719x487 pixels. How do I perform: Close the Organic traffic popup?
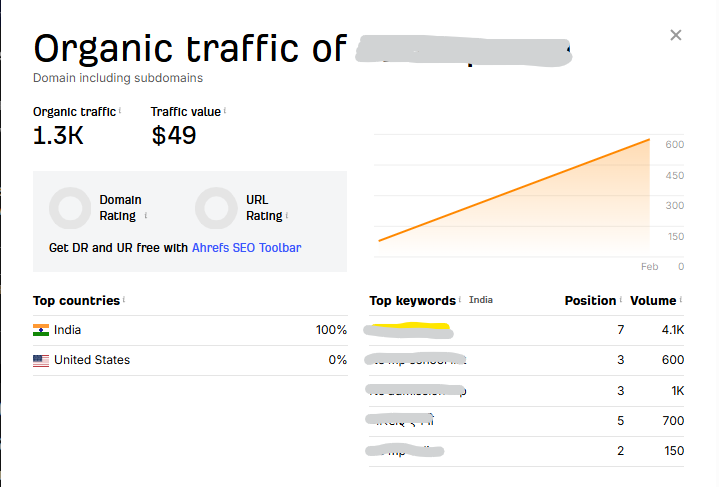click(676, 35)
